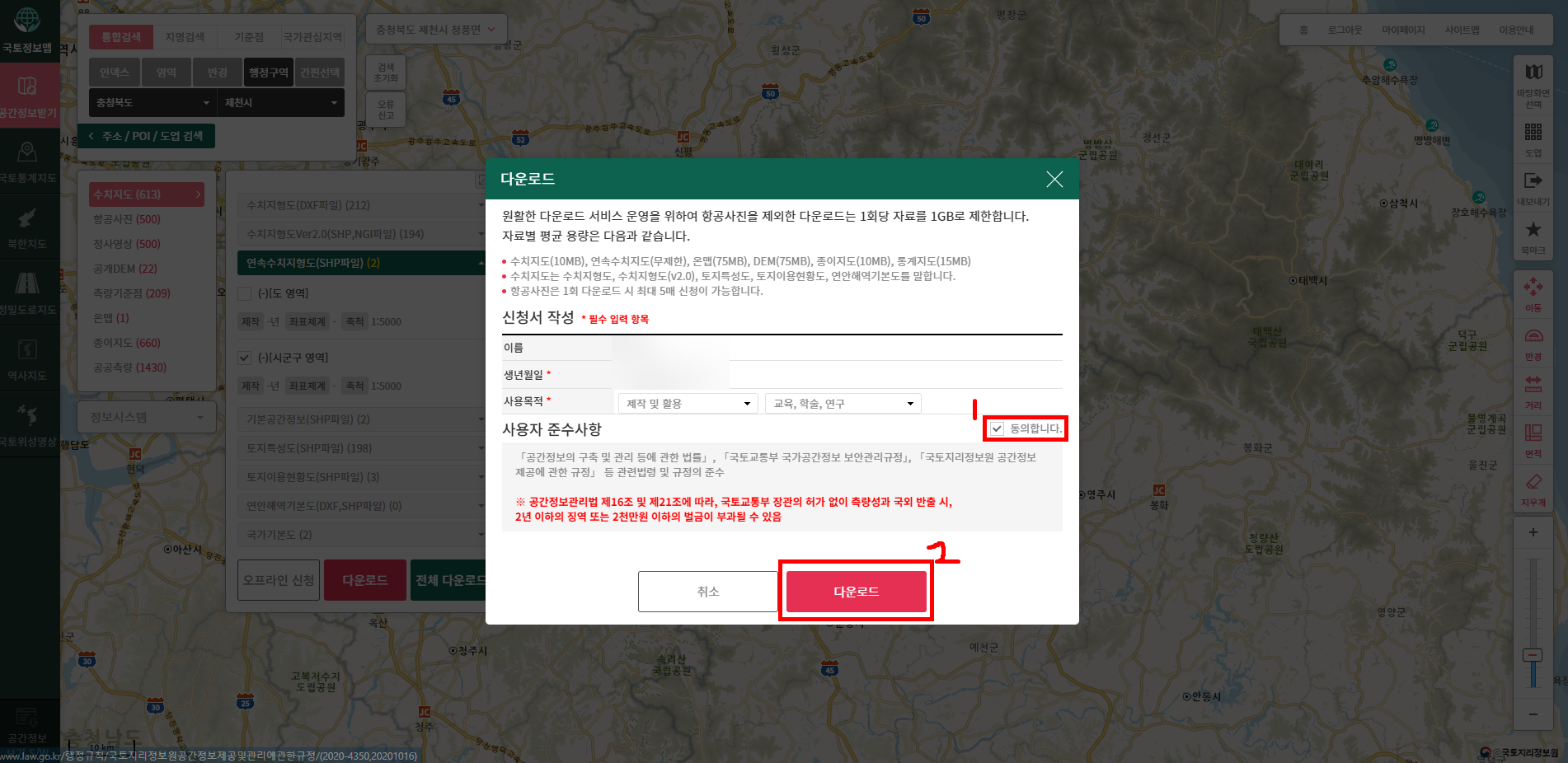Switch to the 통합검색 tab
This screenshot has width=1568, height=763.
coord(121,37)
